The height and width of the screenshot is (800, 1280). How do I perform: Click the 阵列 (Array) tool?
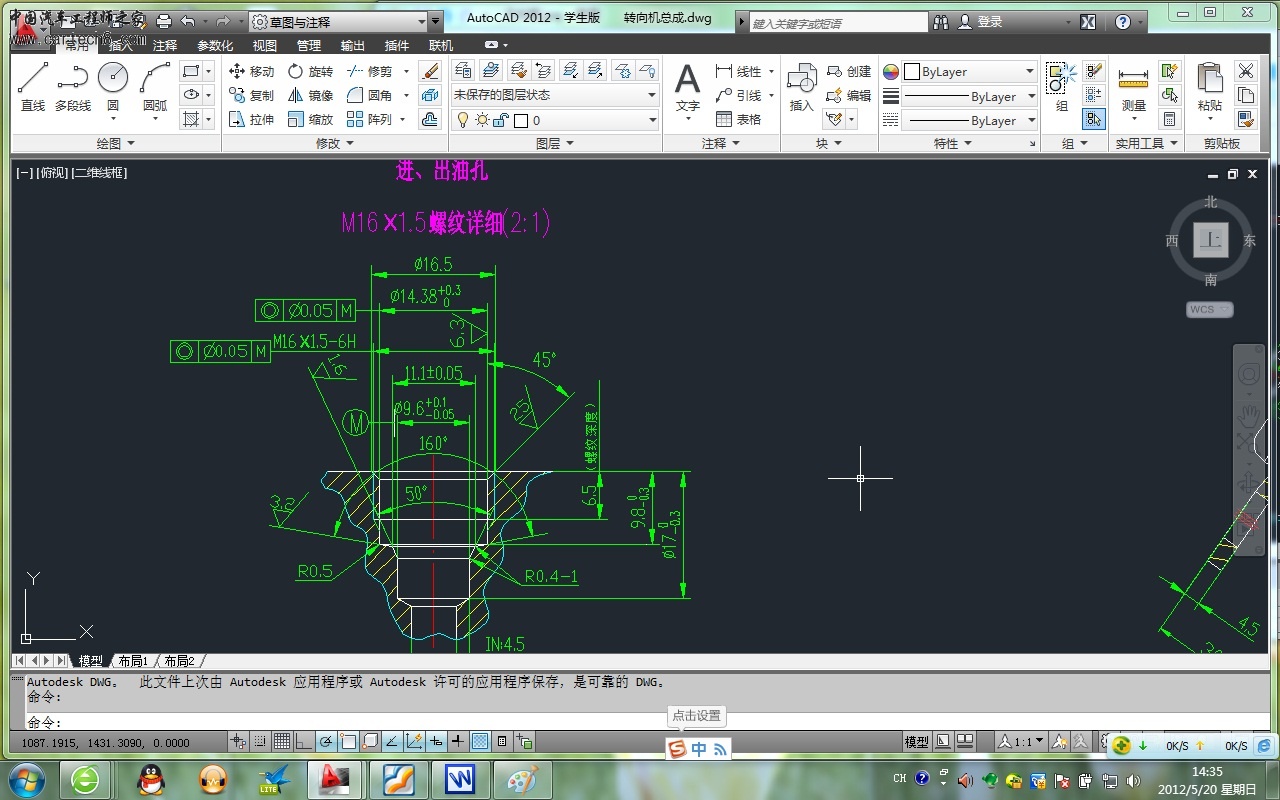click(x=370, y=119)
